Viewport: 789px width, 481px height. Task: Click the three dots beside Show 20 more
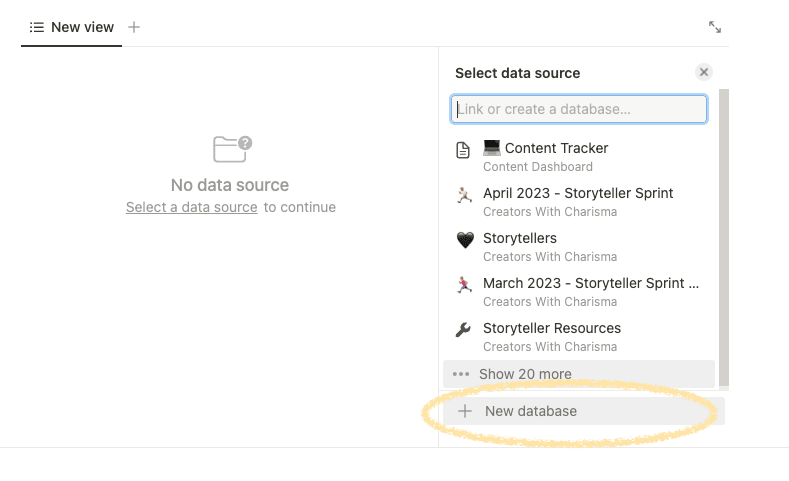(461, 374)
